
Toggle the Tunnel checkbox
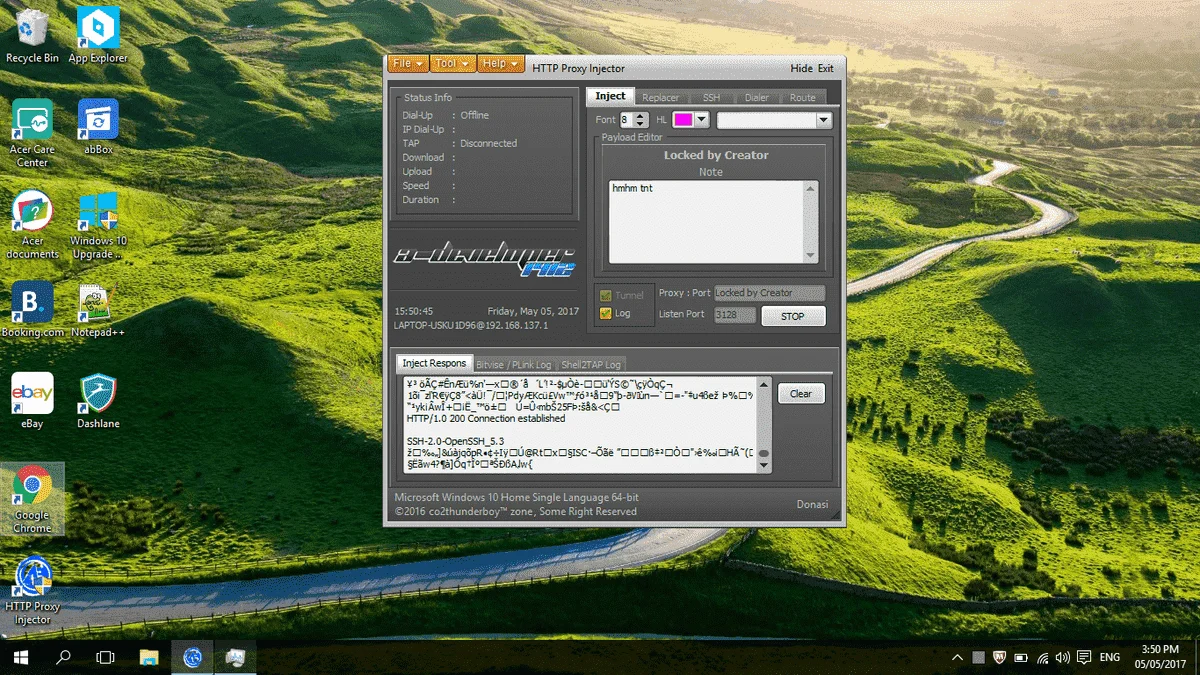click(x=605, y=296)
